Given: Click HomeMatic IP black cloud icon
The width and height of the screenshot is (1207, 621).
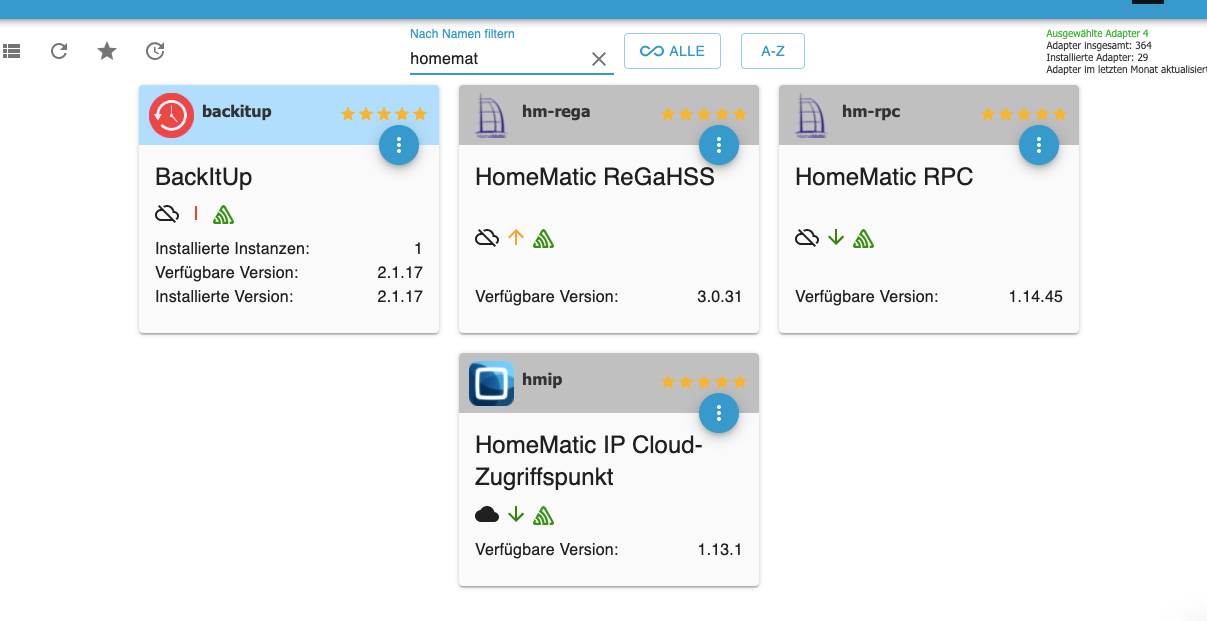Looking at the screenshot, I should pos(487,515).
